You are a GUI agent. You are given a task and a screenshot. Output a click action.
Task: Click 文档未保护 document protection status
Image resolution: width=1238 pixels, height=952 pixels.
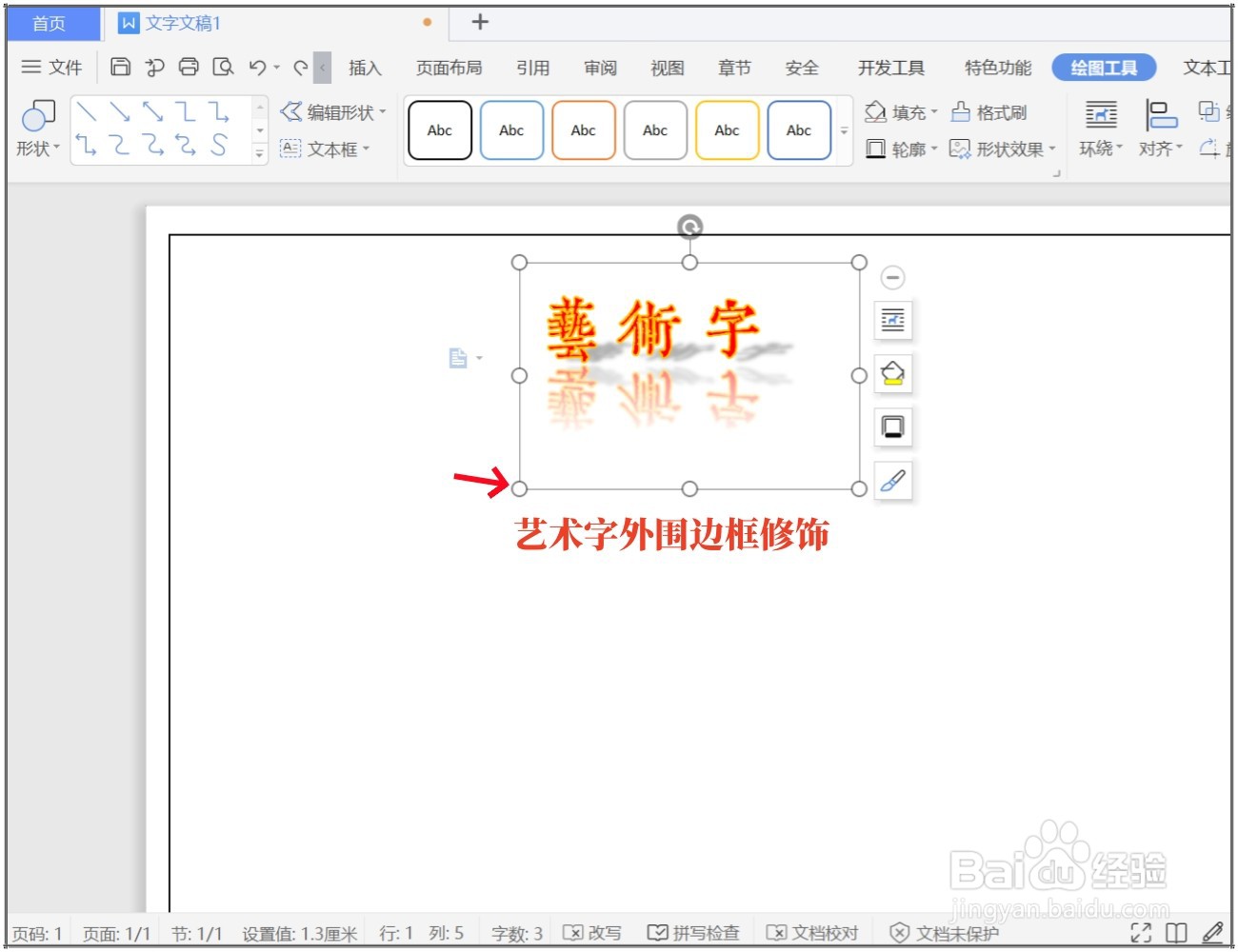coord(944,933)
